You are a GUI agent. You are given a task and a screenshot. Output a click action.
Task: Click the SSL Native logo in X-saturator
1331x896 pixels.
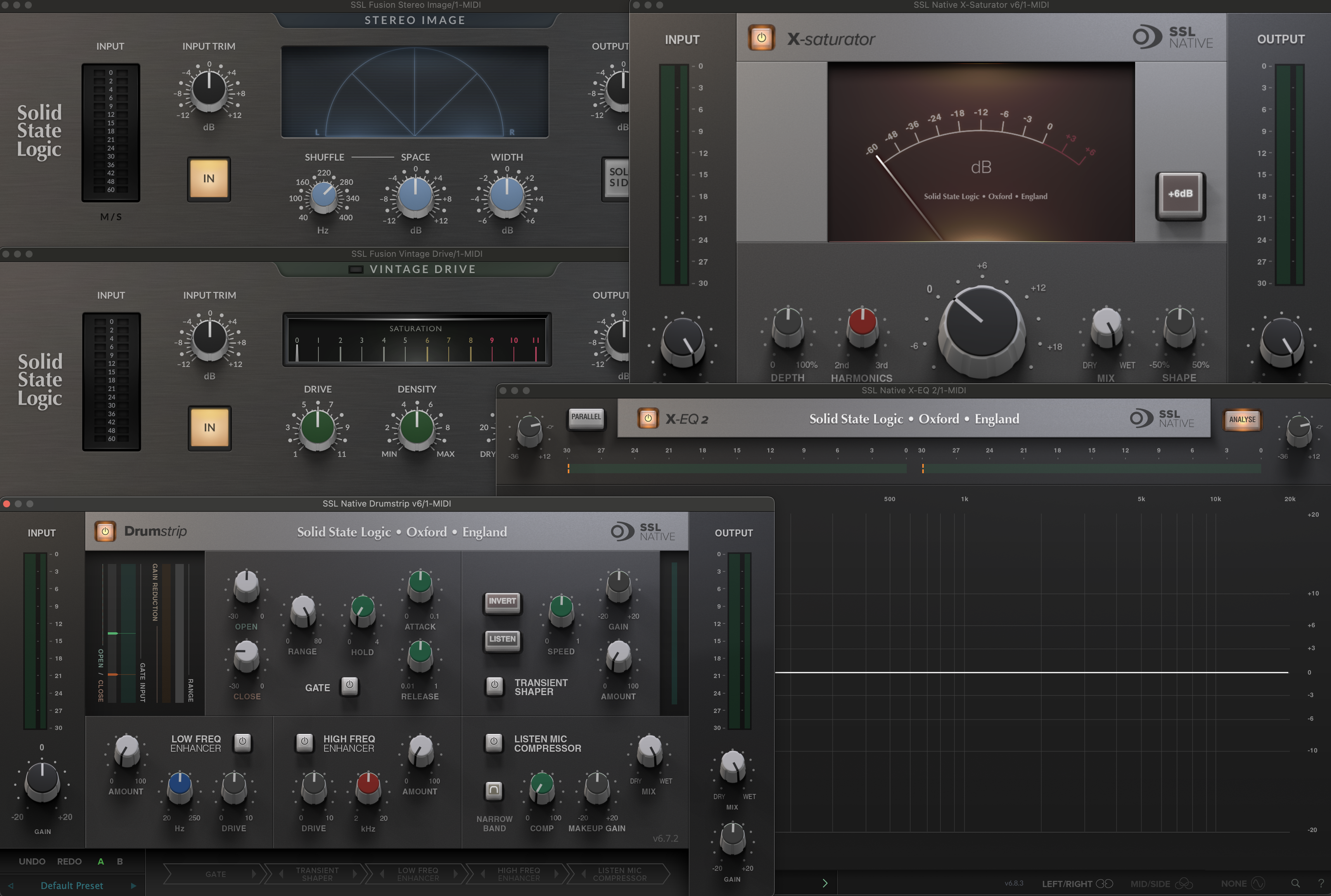coord(1173,37)
